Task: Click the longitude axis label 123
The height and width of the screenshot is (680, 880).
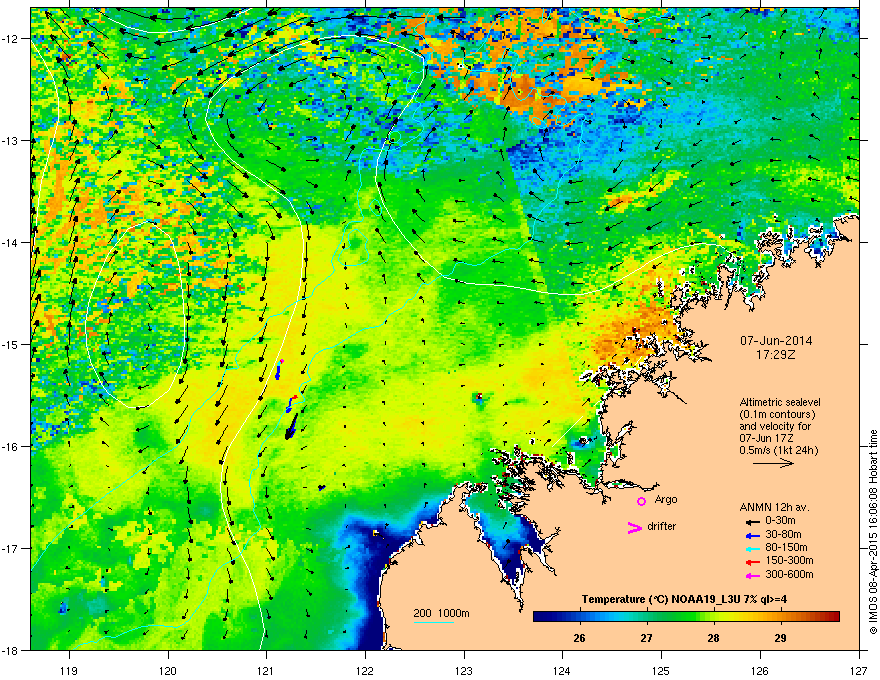Action: coord(464,671)
